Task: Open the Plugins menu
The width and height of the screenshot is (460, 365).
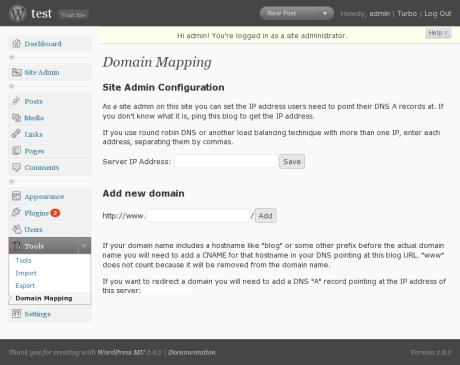Action: tap(36, 213)
